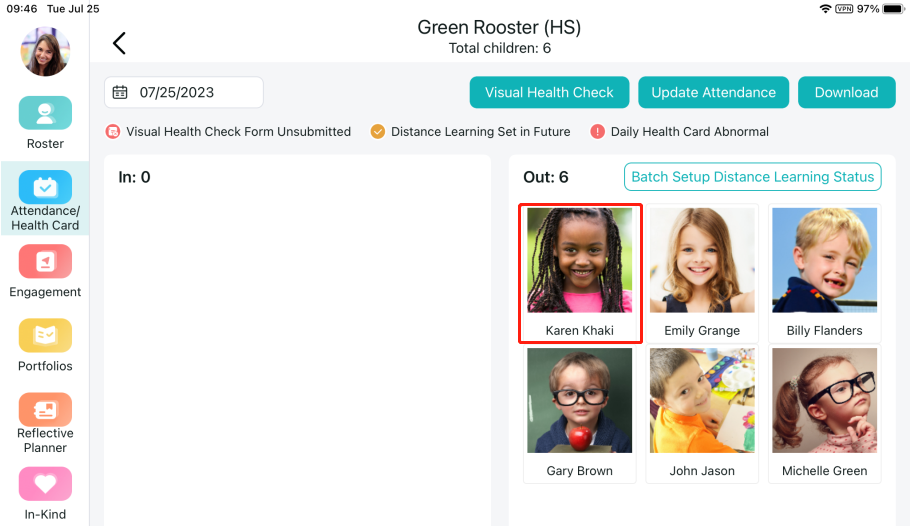Tap the 09:46 clock in status bar
This screenshot has height=526, width=910.
[21, 9]
